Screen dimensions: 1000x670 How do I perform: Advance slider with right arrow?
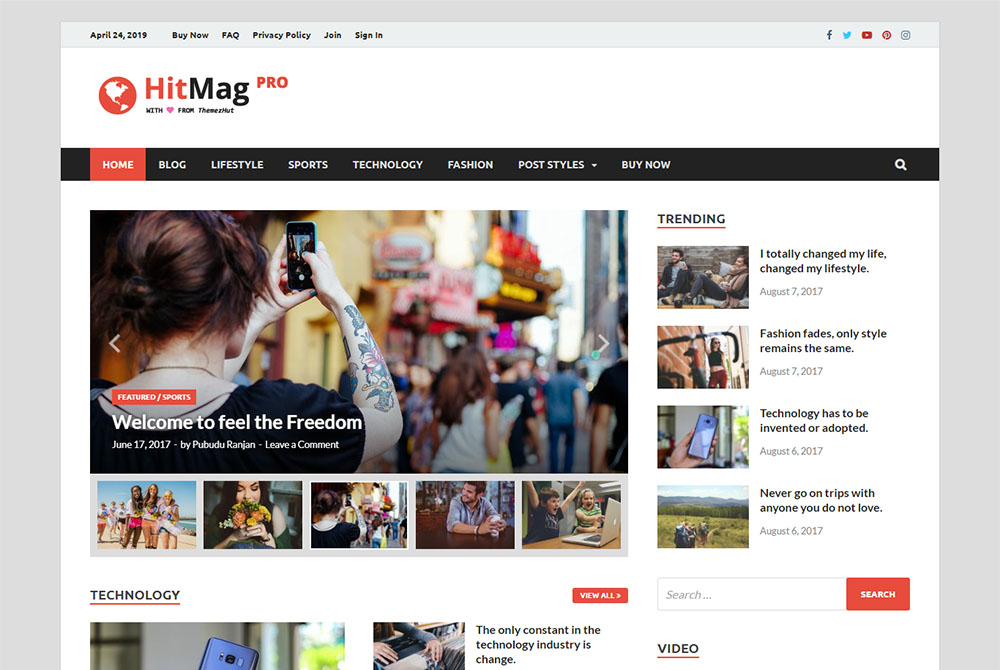pos(603,343)
